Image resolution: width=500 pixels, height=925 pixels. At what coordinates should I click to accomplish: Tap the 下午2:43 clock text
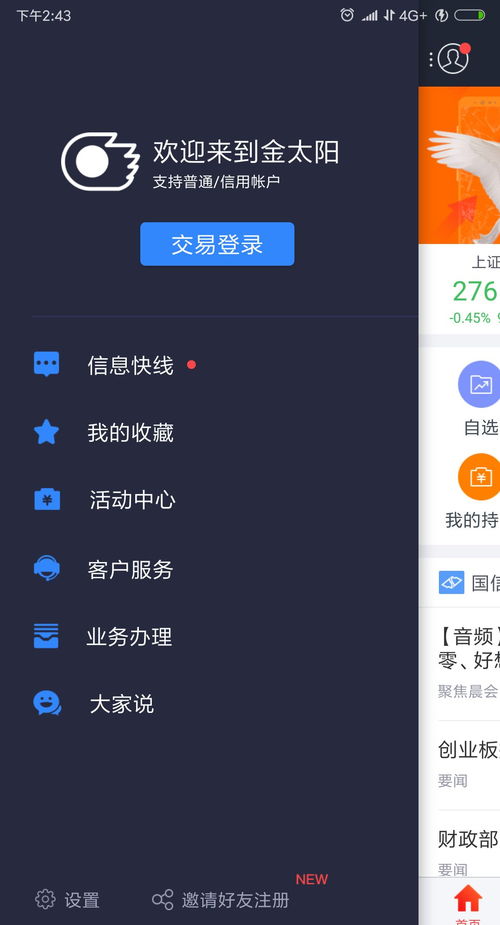[44, 16]
